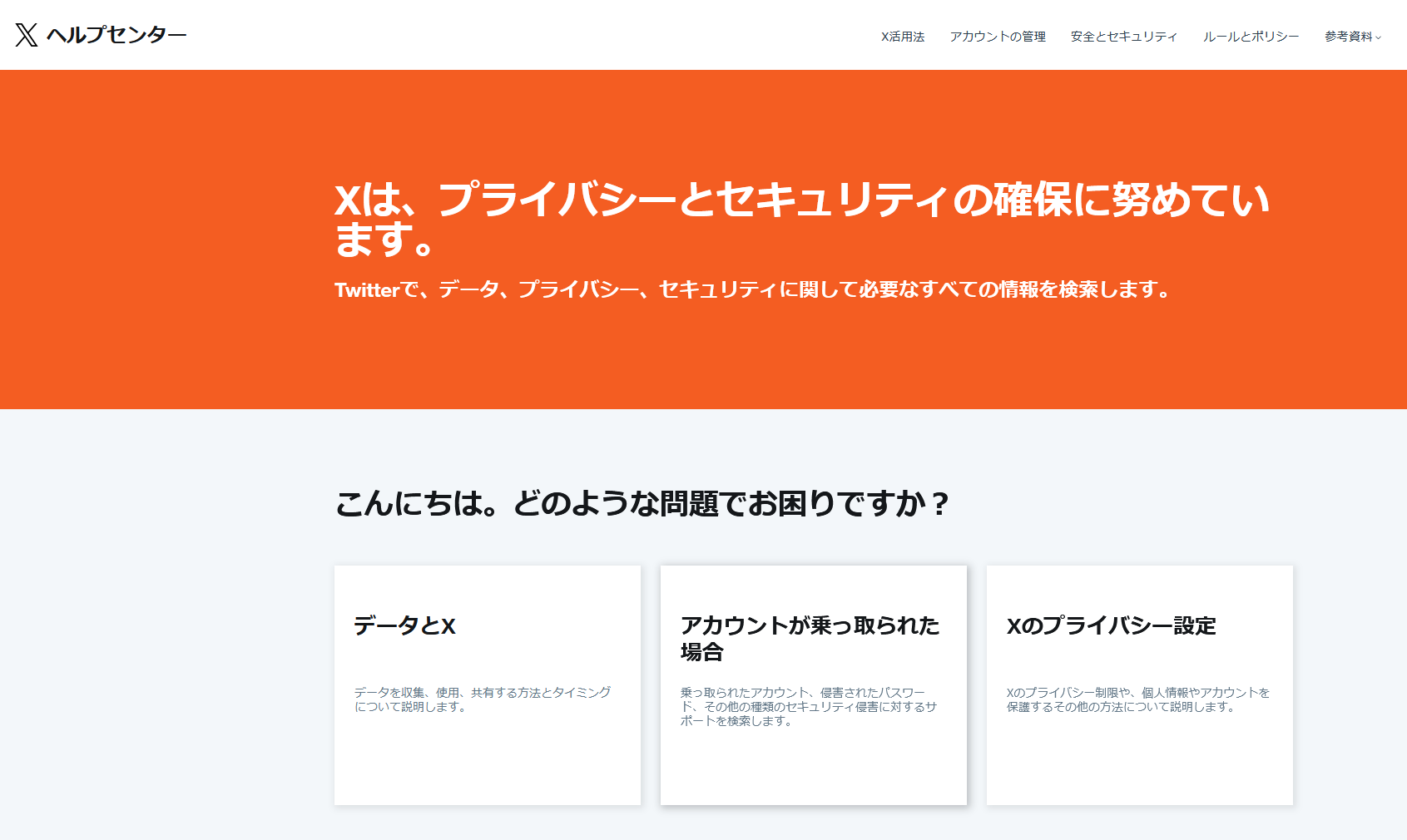This screenshot has height=840, width=1407.
Task: Open the Xのプライバシー設定 card
Action: tap(1140, 685)
